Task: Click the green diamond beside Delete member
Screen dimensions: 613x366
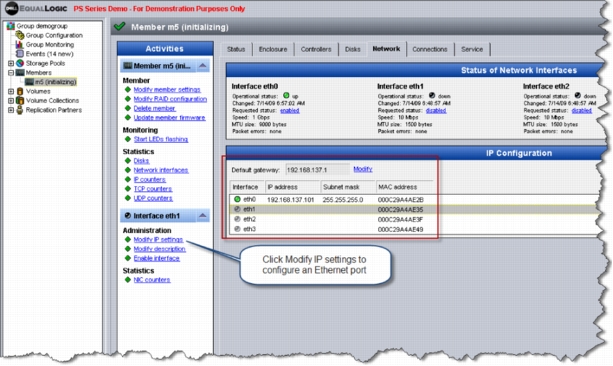Action: [127, 108]
